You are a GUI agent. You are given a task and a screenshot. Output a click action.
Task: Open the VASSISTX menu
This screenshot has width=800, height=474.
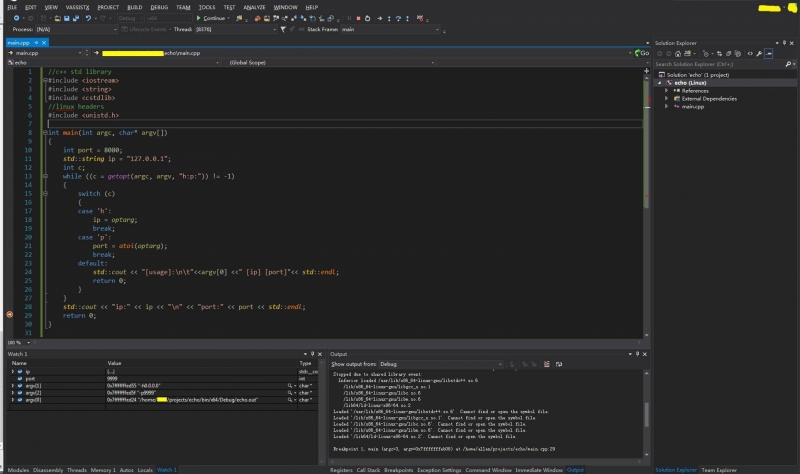pos(78,7)
